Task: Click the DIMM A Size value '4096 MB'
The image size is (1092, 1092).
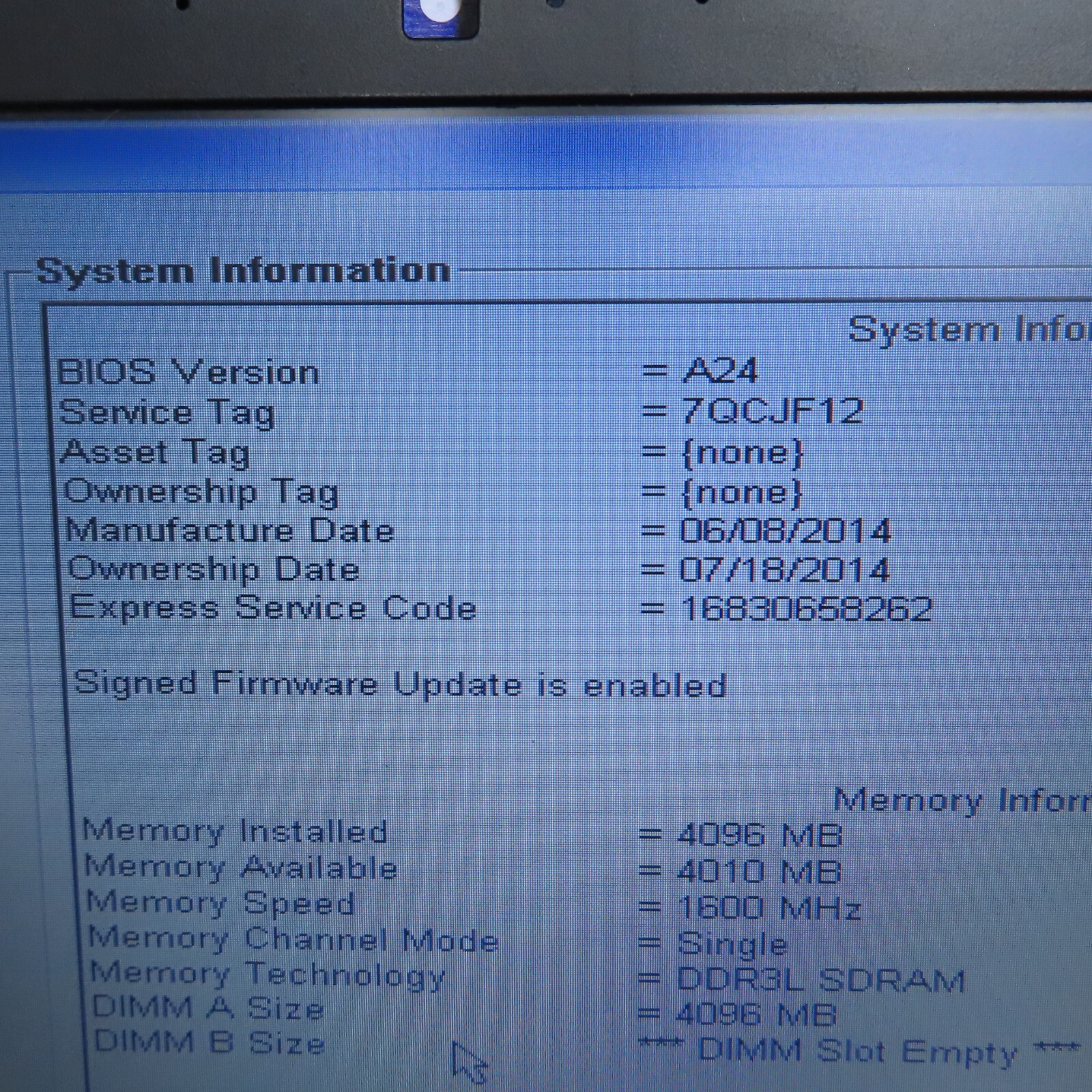Action: click(x=756, y=1015)
